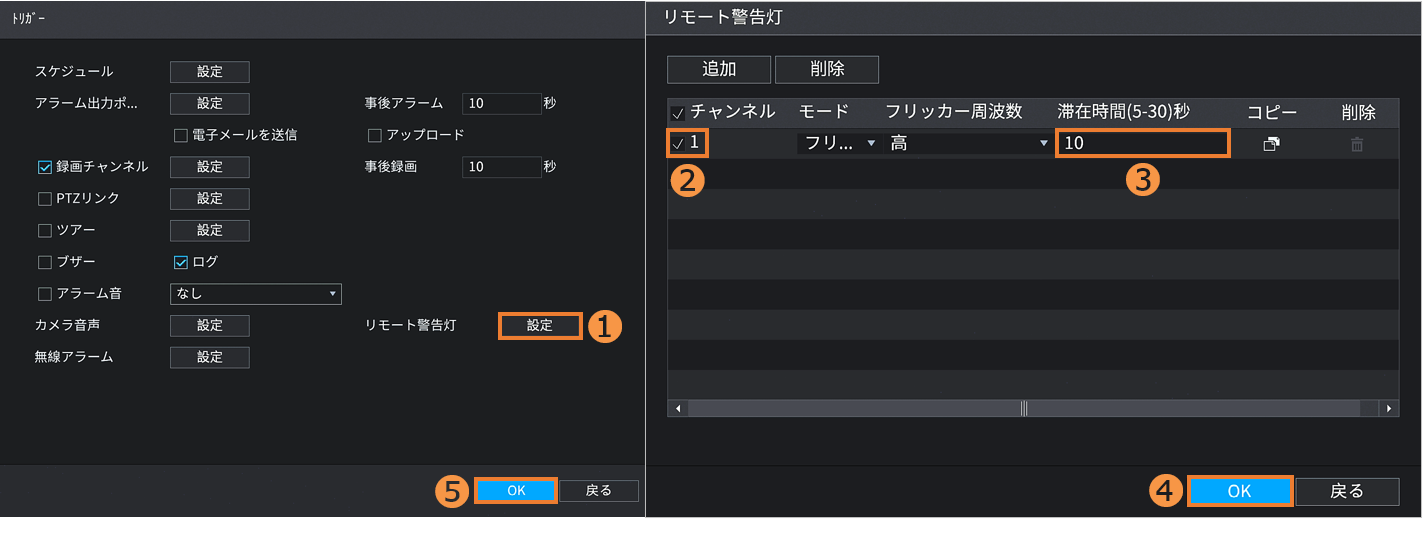Screen dimensions: 1423x541
Task: Enable the ブザー checkbox
Action: (x=45, y=262)
